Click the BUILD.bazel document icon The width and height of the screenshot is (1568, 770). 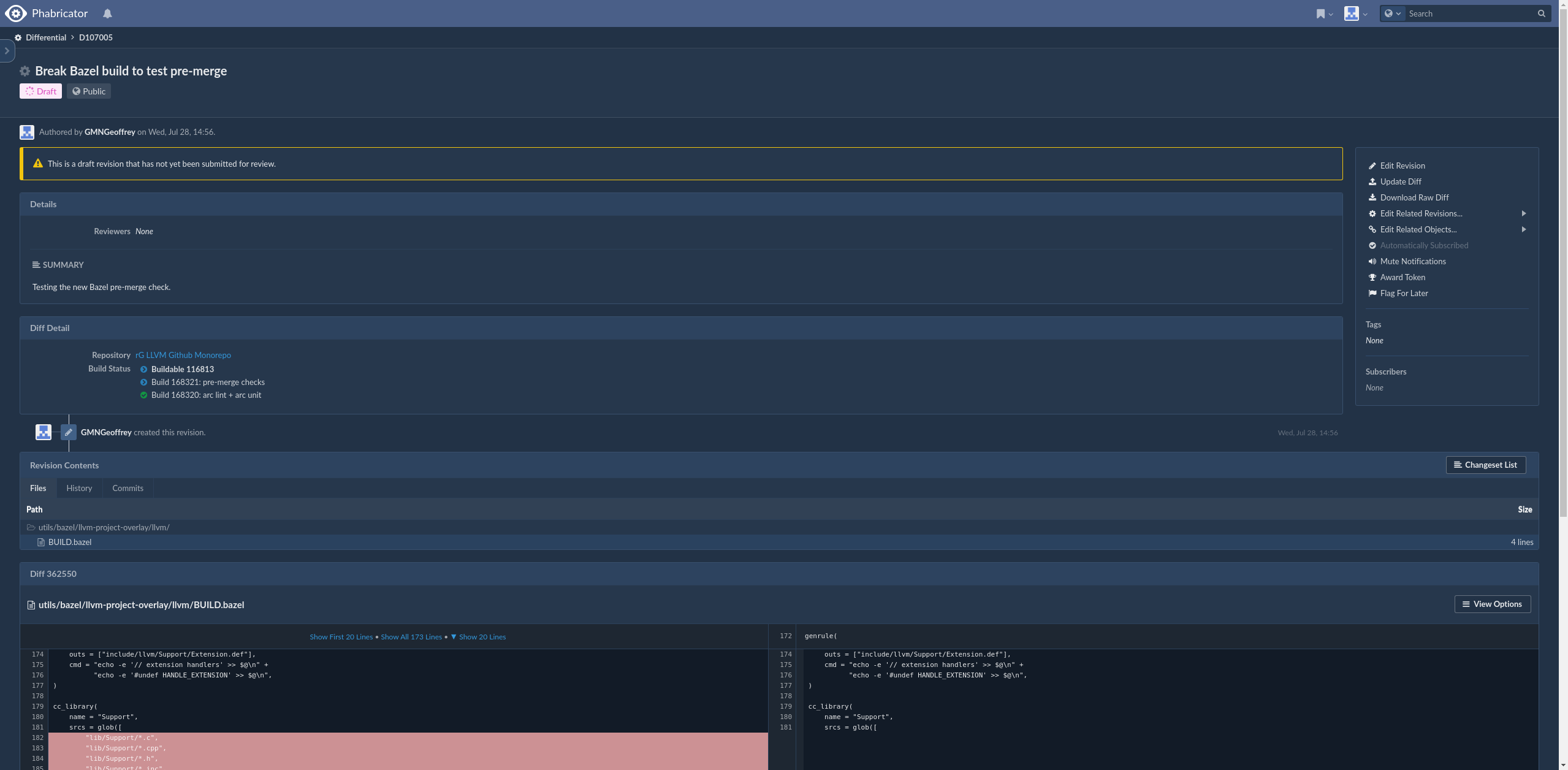[40, 542]
